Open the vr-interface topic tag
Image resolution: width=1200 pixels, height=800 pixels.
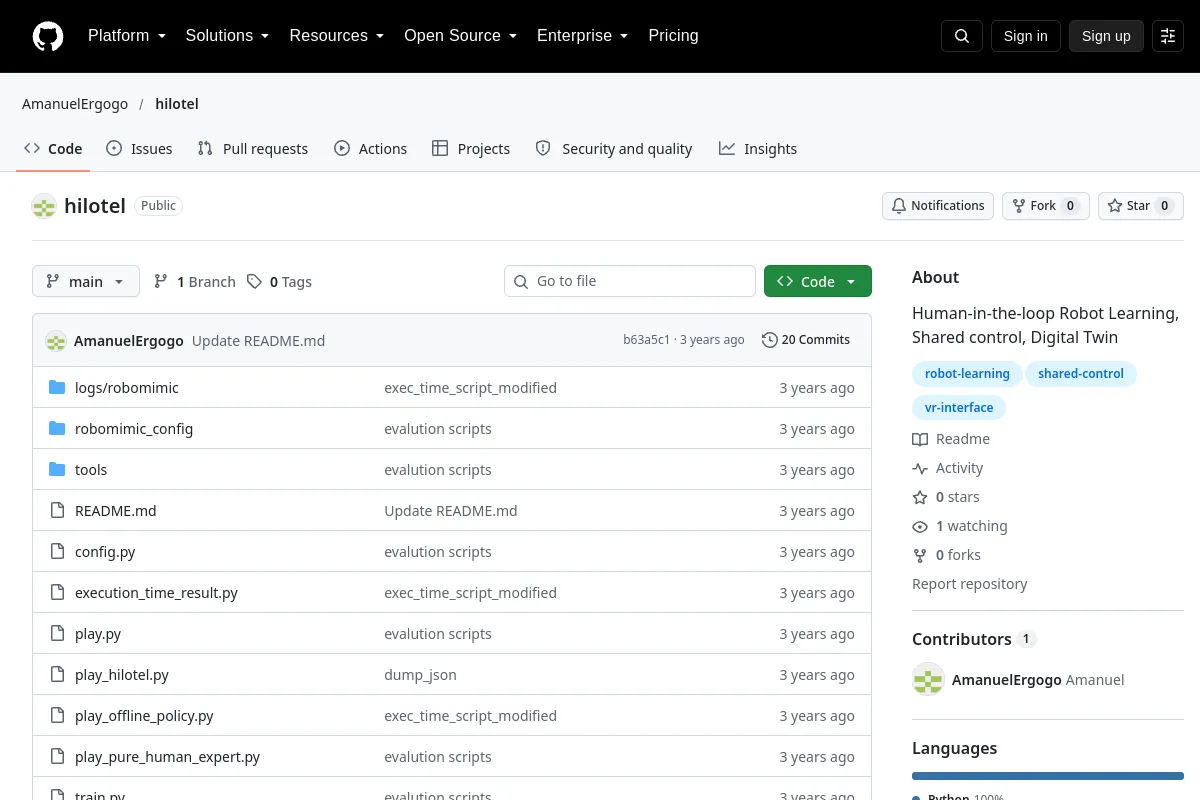959,408
